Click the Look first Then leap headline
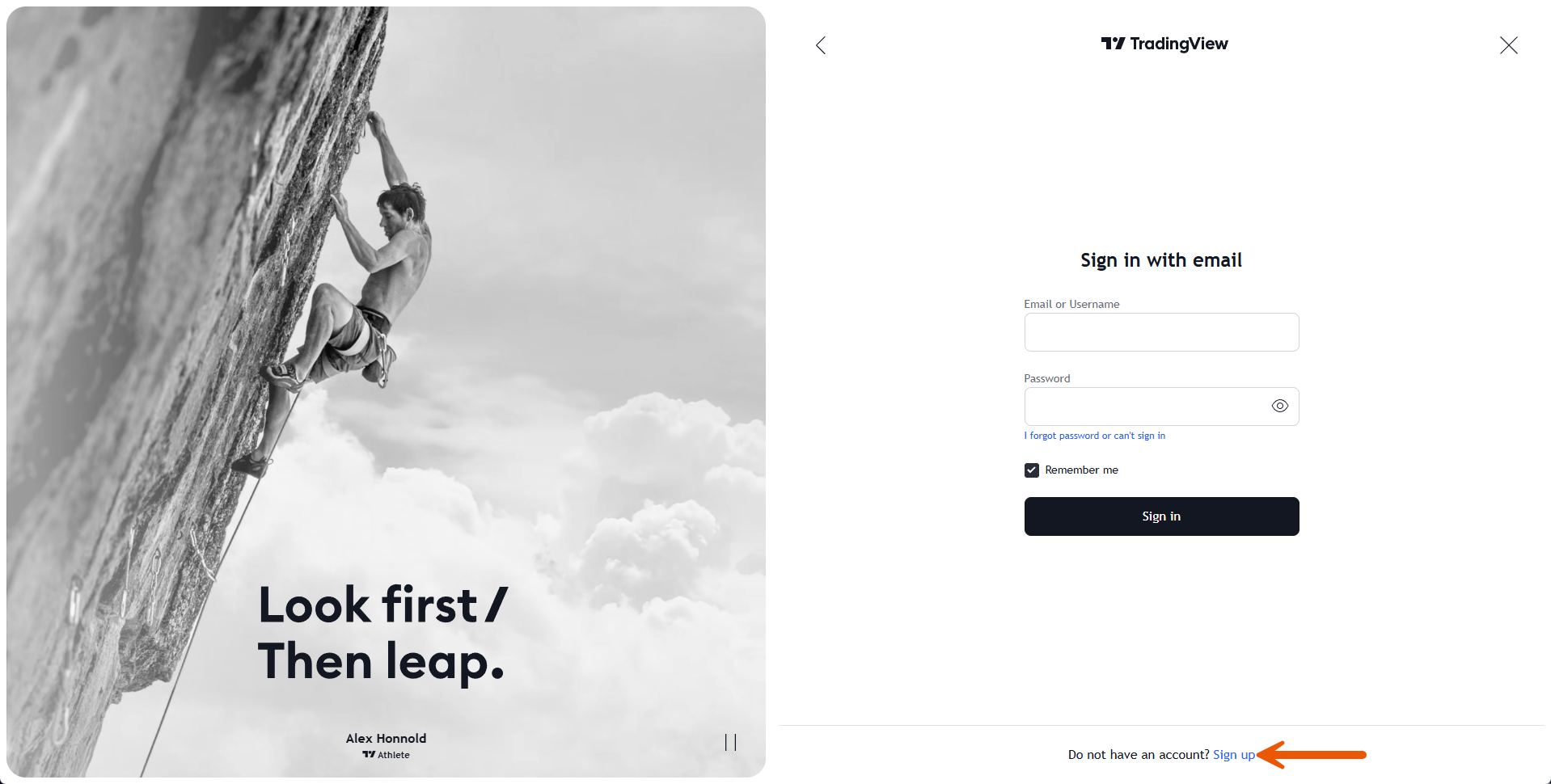The height and width of the screenshot is (784, 1551). click(x=382, y=634)
